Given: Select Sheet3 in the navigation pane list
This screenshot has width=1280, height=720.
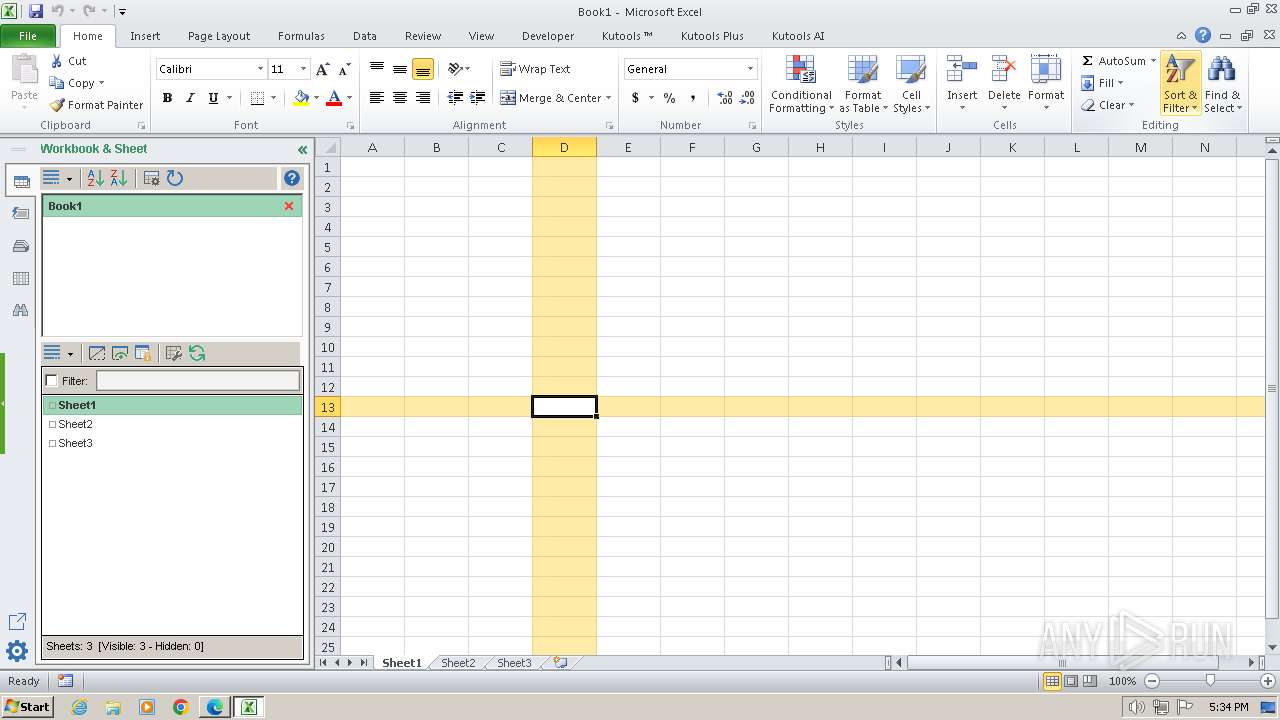Looking at the screenshot, I should [x=75, y=443].
